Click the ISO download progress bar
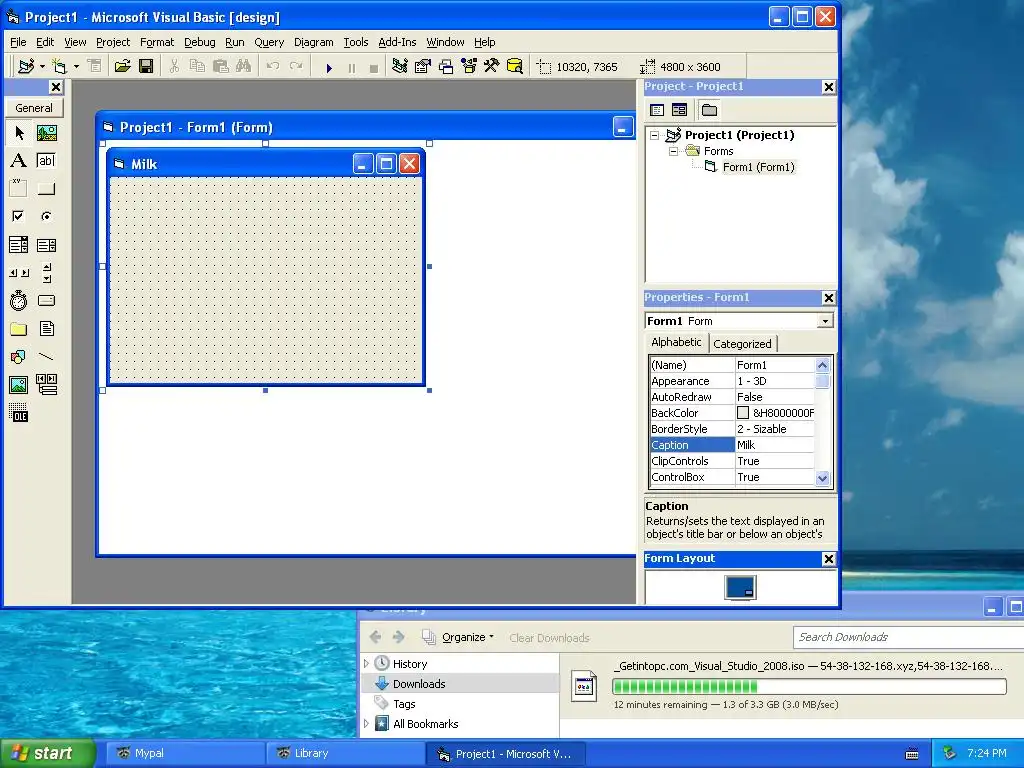This screenshot has width=1024, height=768. pyautogui.click(x=809, y=686)
